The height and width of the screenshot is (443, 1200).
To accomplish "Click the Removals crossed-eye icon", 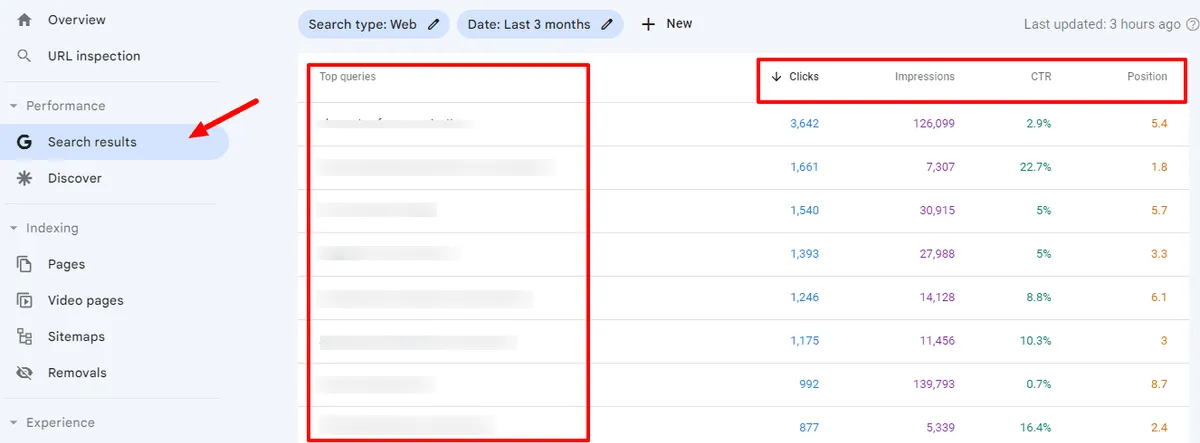I will pos(25,373).
